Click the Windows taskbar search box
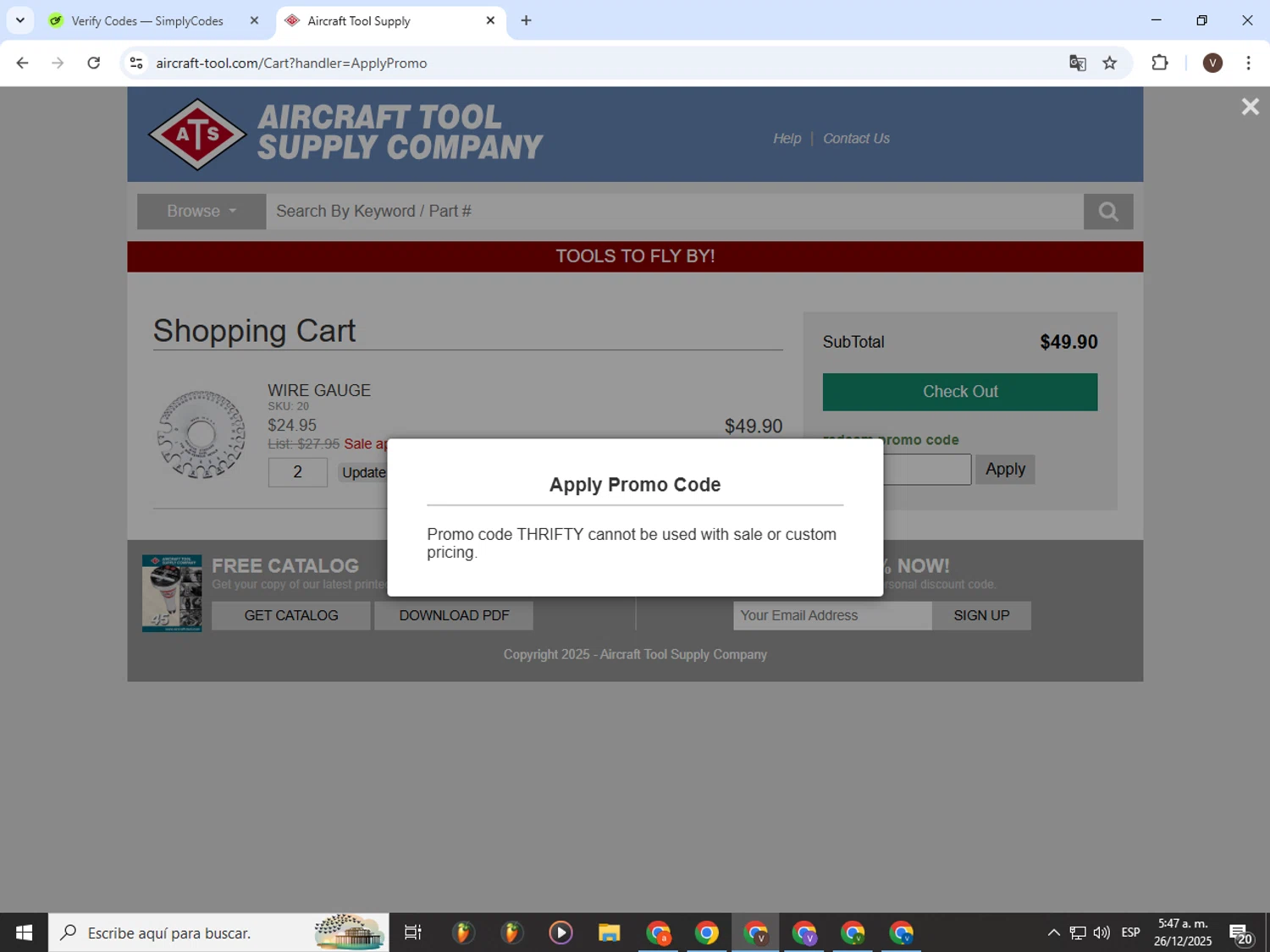1270x952 pixels. click(218, 933)
